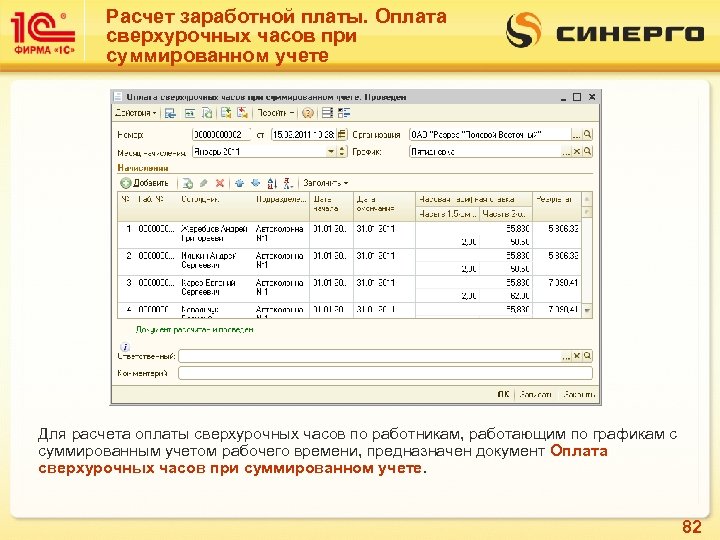Click into the Номер field

[x=221, y=135]
